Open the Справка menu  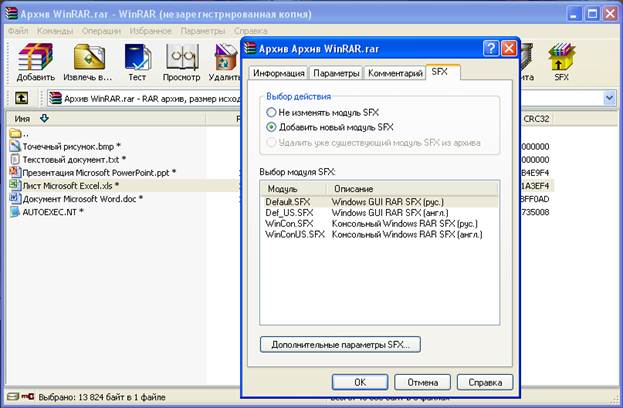[250, 31]
